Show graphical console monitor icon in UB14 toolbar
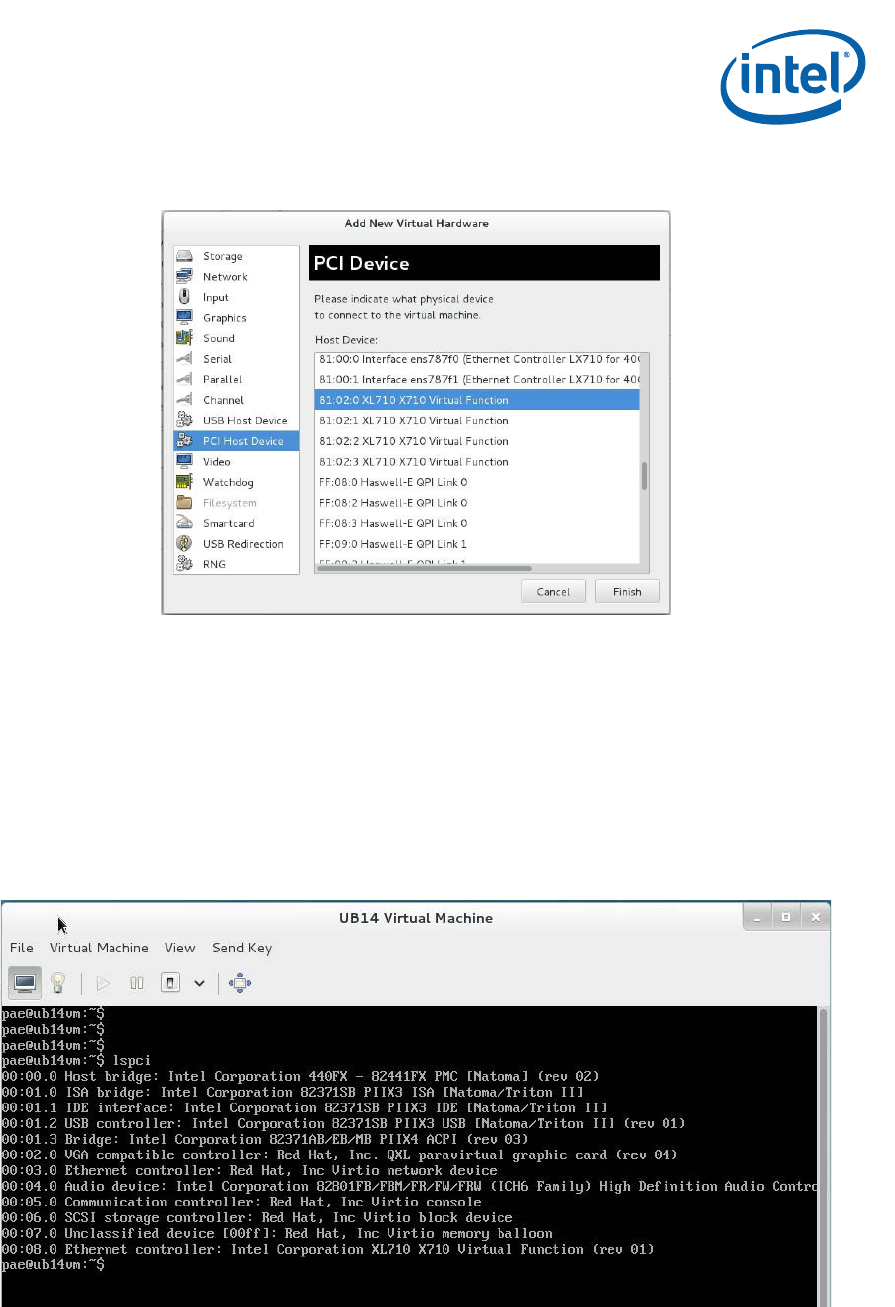 (26, 983)
